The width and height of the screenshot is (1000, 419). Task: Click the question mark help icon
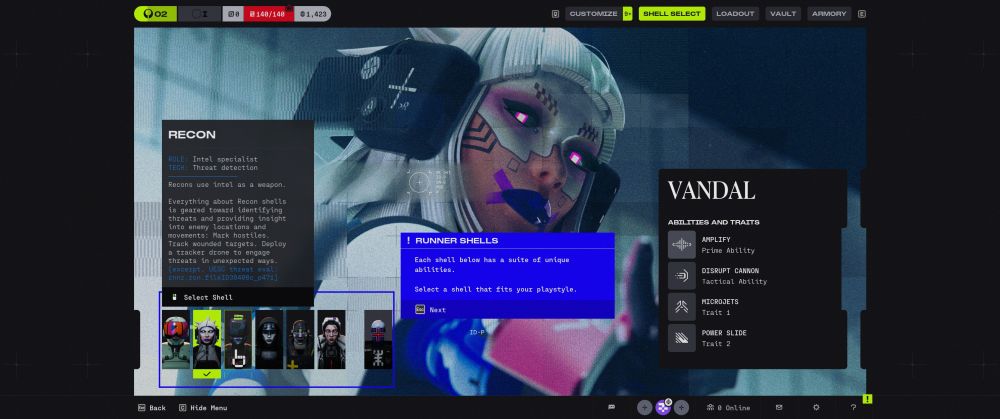[x=853, y=407]
